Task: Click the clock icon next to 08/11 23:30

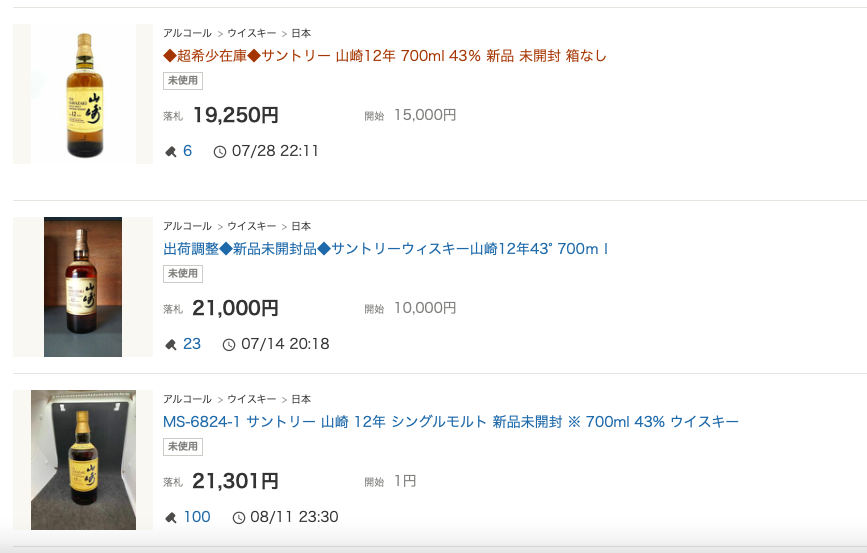Action: click(238, 518)
